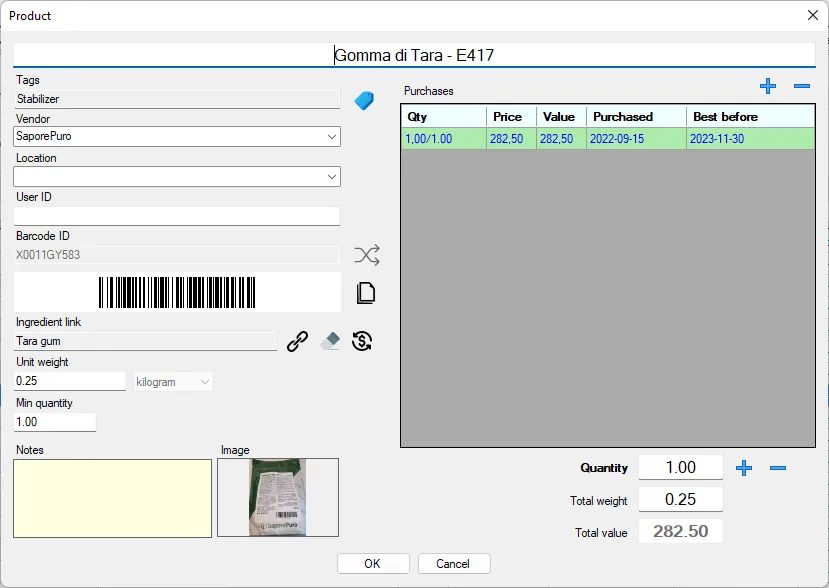Click the product name field Gomma di Tara
The height and width of the screenshot is (588, 829).
[414, 55]
